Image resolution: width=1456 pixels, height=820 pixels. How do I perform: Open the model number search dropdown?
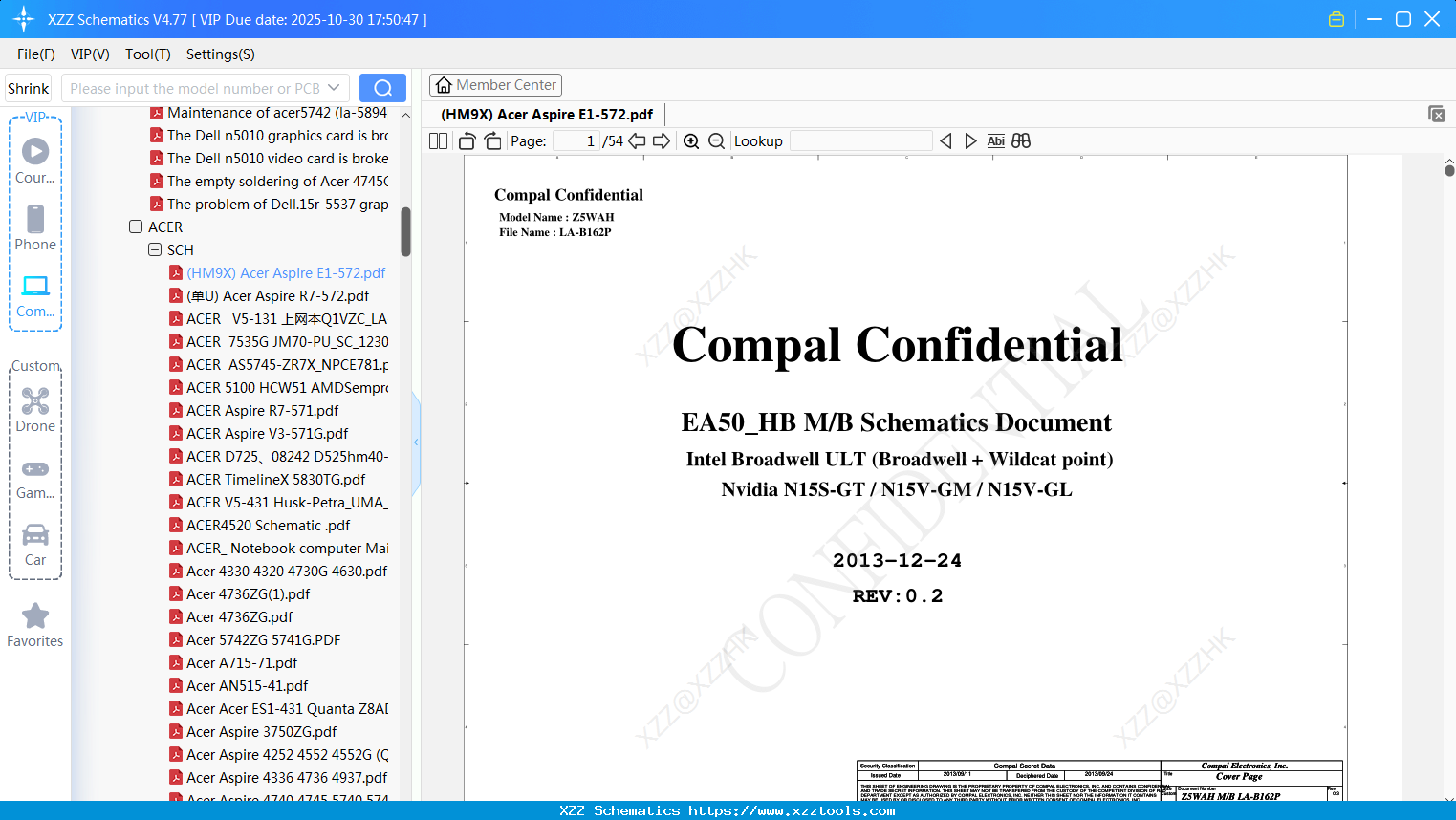(334, 88)
